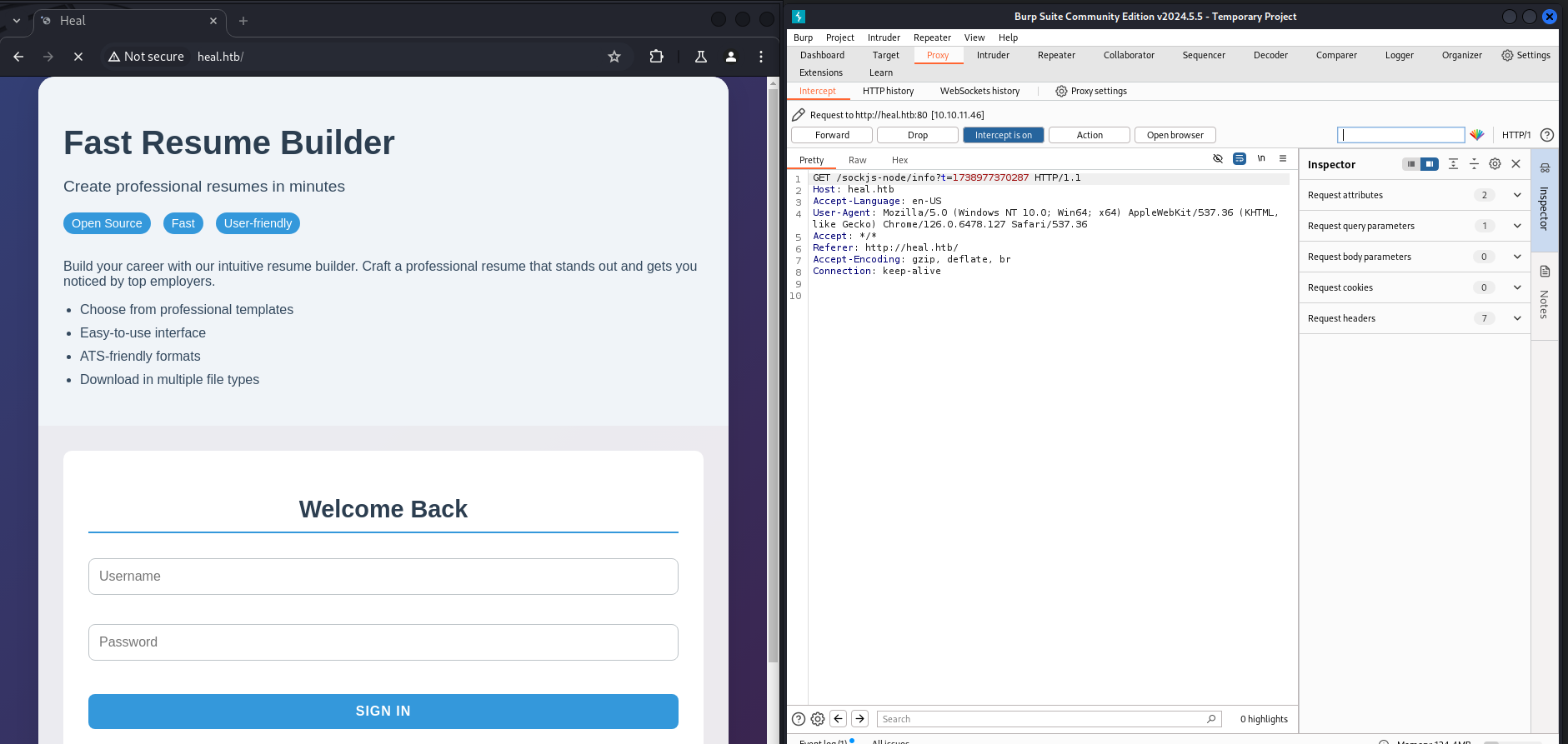Toggle hiding of non-printable characters (eye icon)
Screen dimensions: 1568x744
1218,158
